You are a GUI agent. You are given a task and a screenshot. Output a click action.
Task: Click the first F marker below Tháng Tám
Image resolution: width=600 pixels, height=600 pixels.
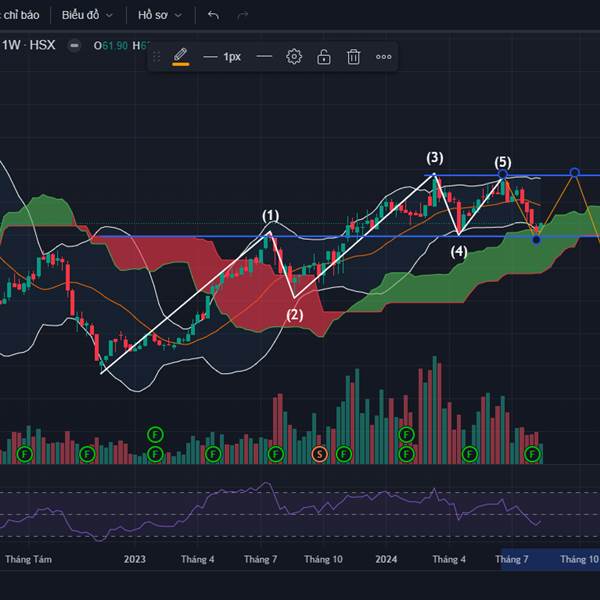pyautogui.click(x=25, y=454)
